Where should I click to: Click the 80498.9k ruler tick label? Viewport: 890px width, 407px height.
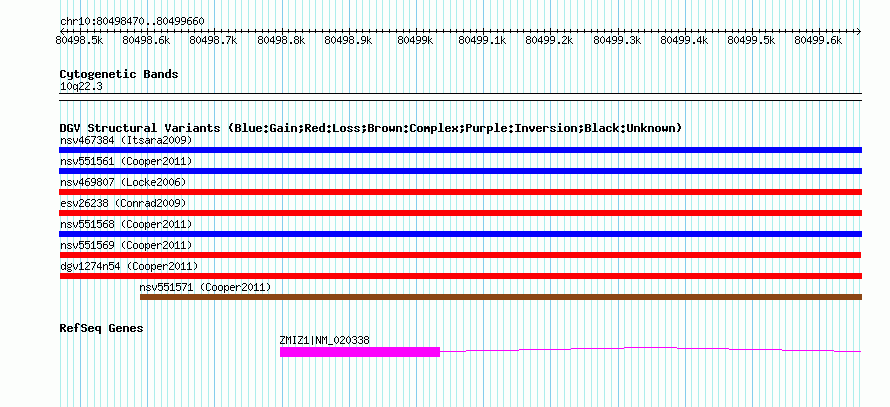pyautogui.click(x=348, y=40)
